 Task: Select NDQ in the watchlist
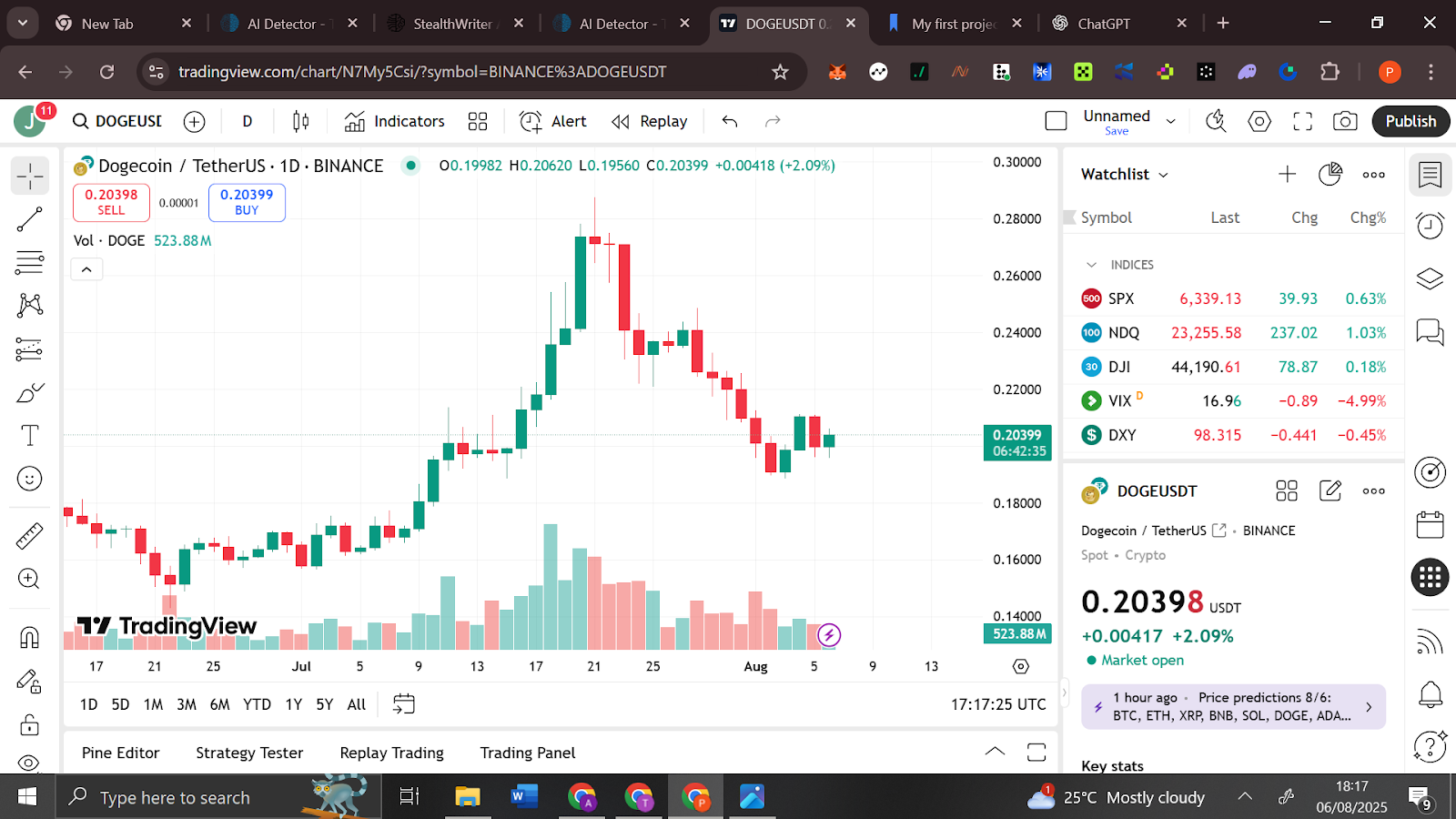click(x=1233, y=333)
